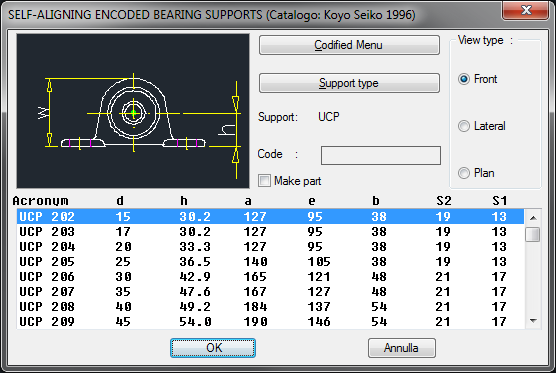Viewport: 556px width, 373px height.
Task: Click the list scroll up arrow
Action: click(533, 218)
